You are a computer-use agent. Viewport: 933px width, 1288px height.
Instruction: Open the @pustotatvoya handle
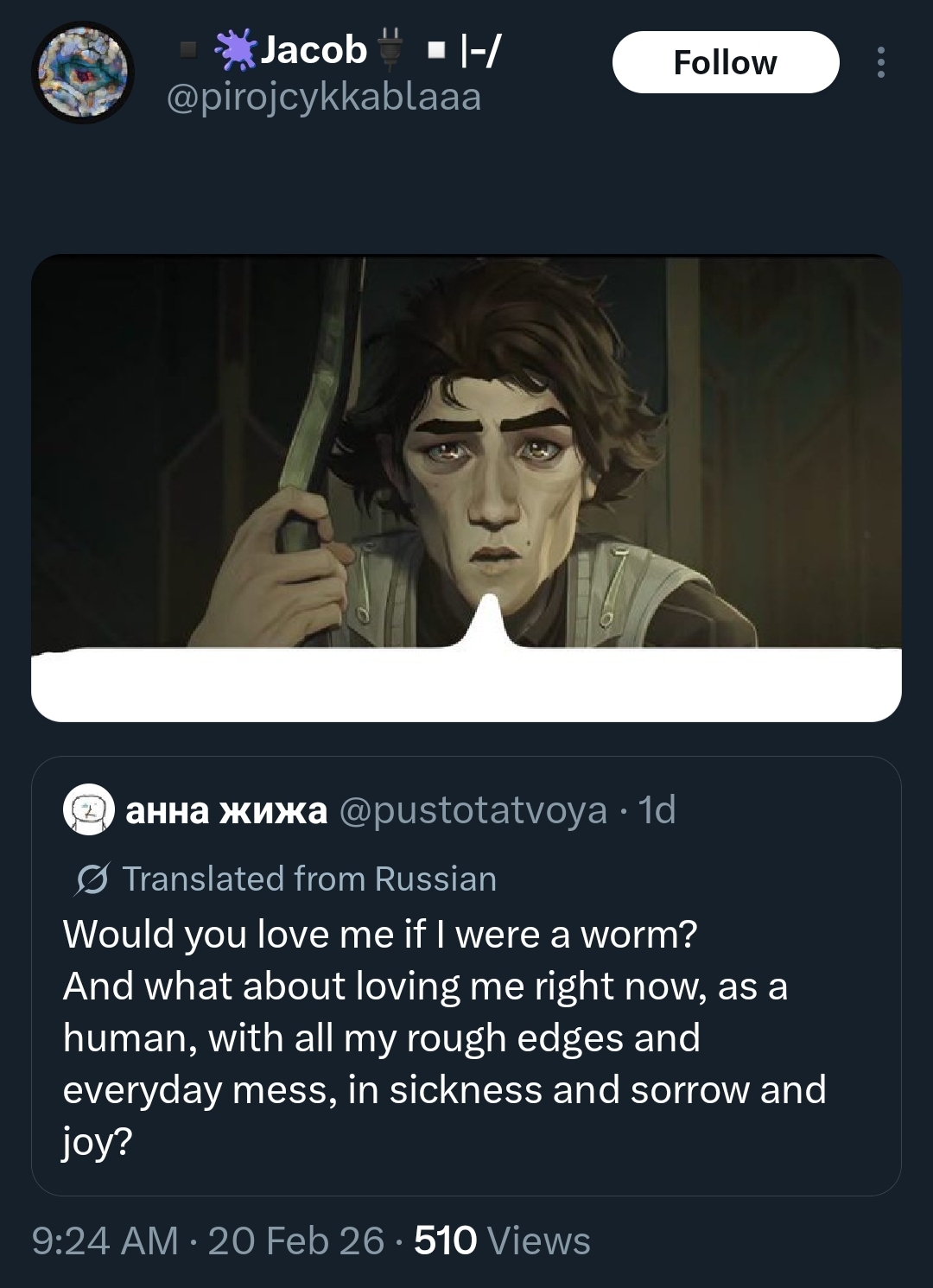click(473, 810)
